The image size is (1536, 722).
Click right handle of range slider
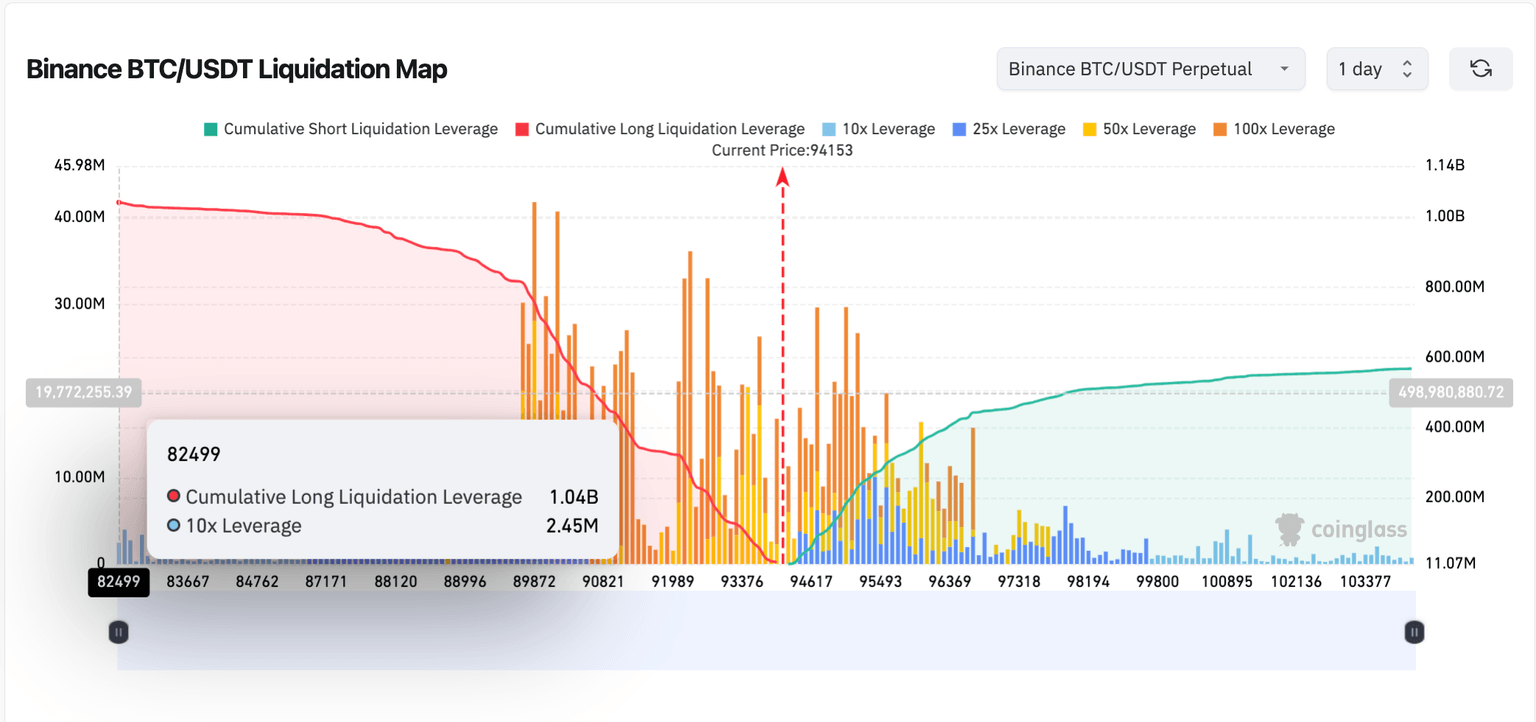pyautogui.click(x=1414, y=631)
